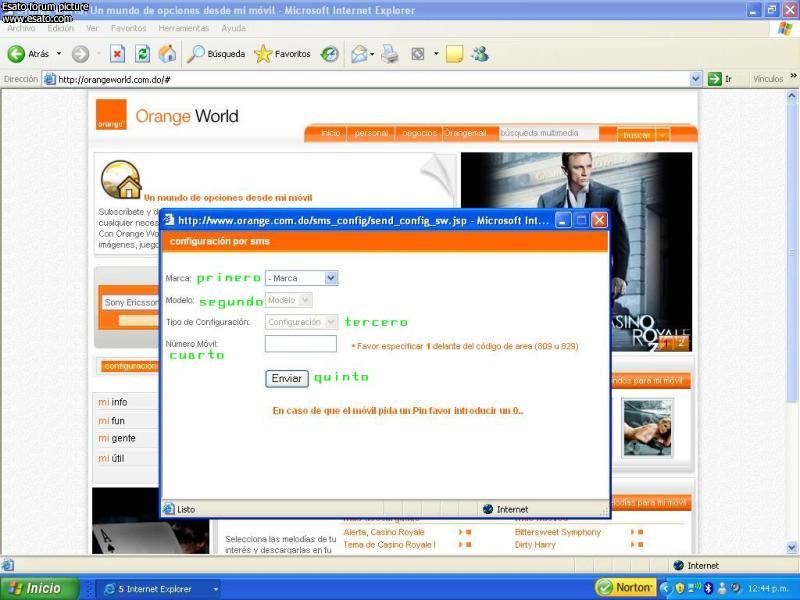Click the Inicio start button

point(40,588)
